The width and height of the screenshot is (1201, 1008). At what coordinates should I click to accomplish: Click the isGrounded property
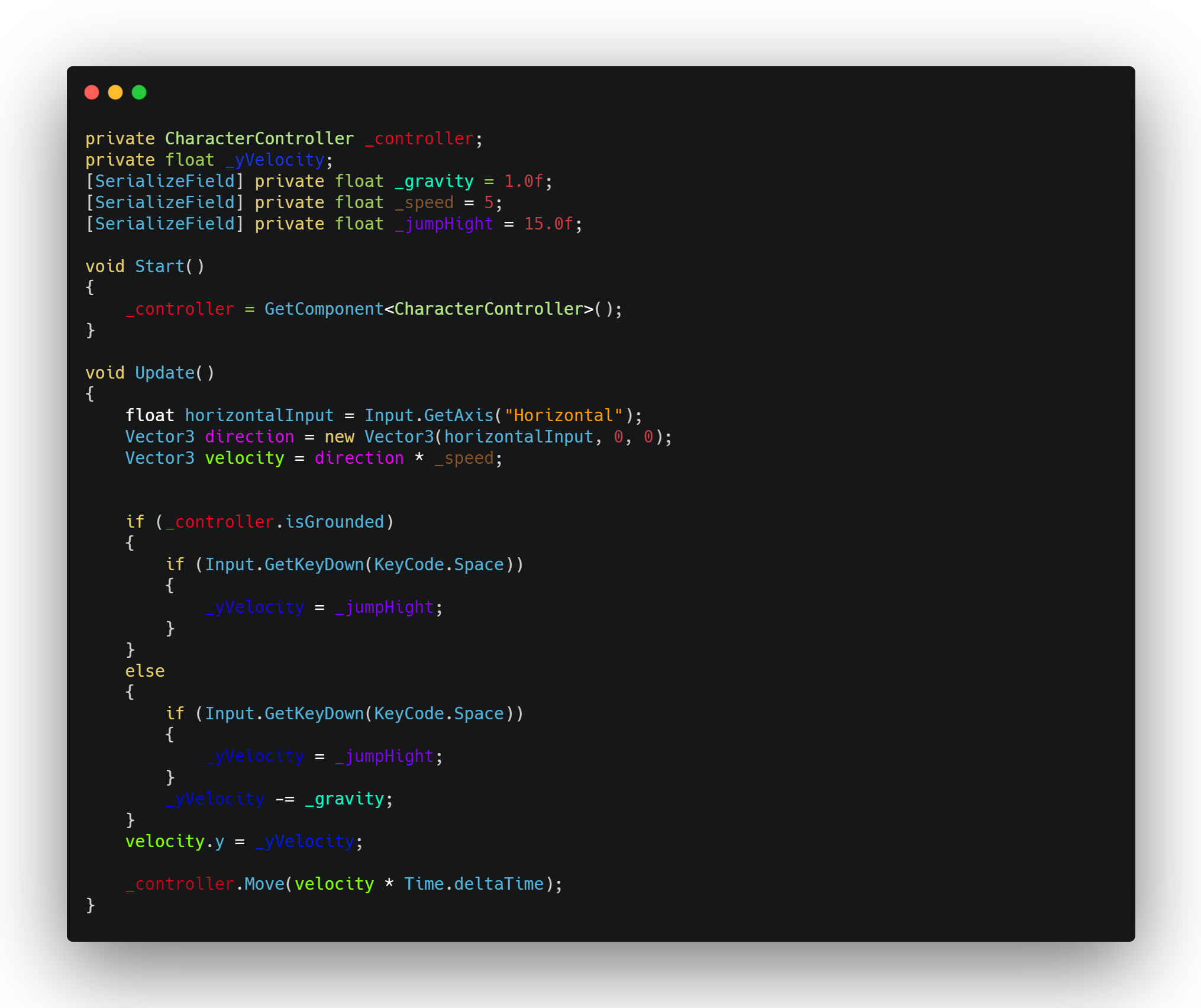point(334,522)
